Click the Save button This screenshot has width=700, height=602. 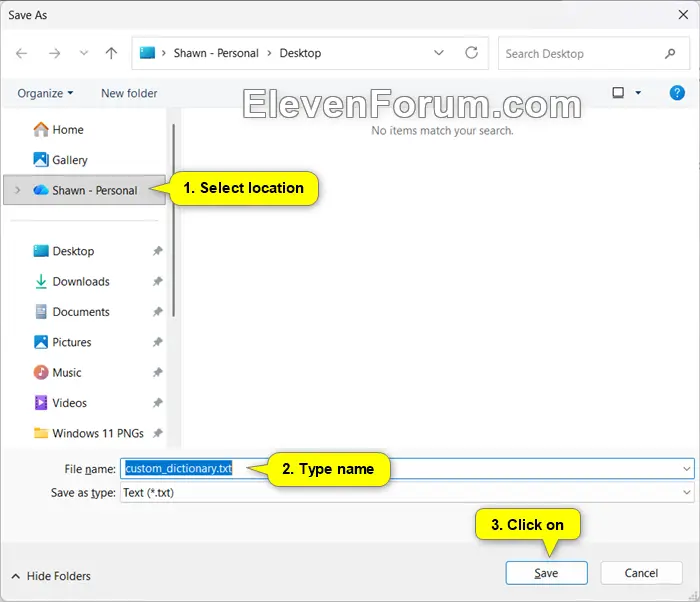click(546, 573)
